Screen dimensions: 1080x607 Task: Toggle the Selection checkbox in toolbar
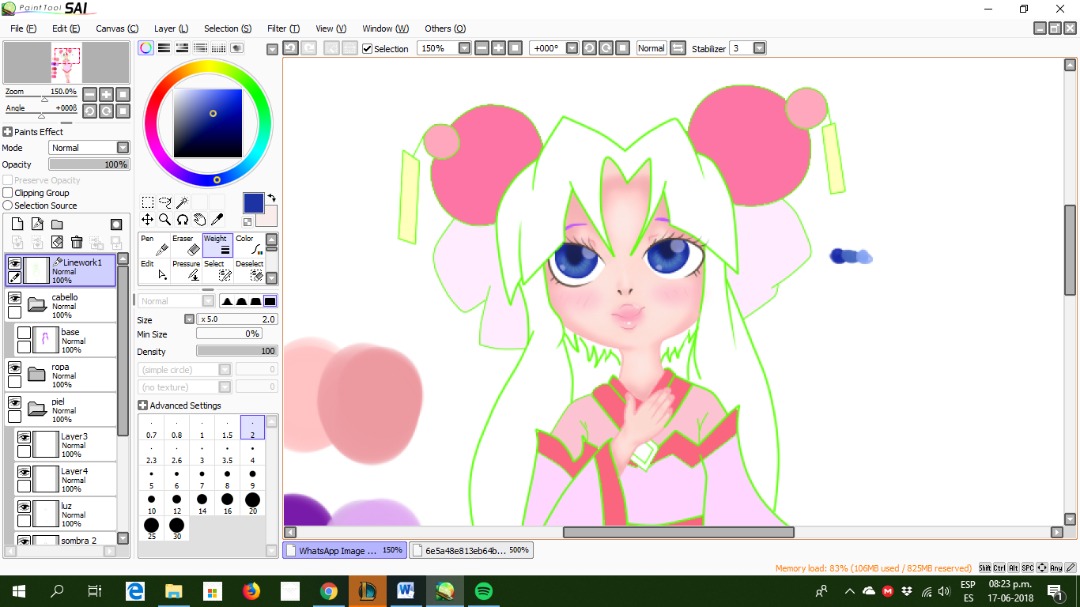pos(367,48)
